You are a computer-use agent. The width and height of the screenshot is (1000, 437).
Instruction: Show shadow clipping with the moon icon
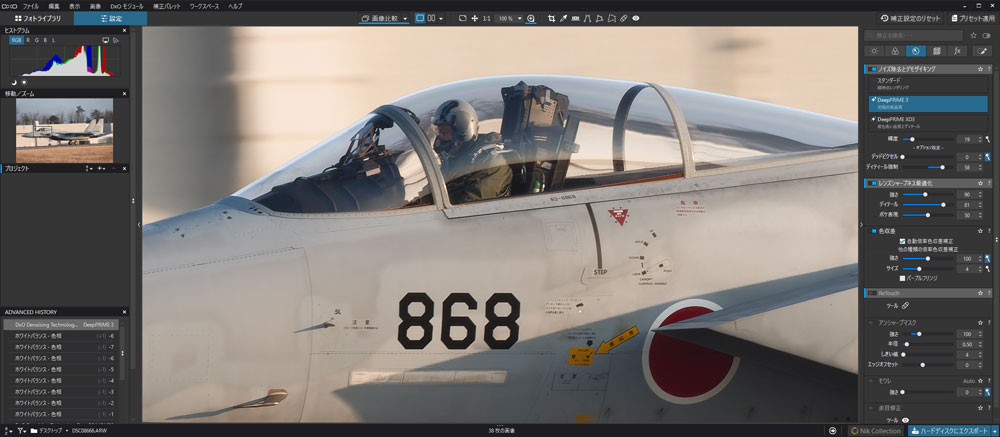tap(14, 82)
